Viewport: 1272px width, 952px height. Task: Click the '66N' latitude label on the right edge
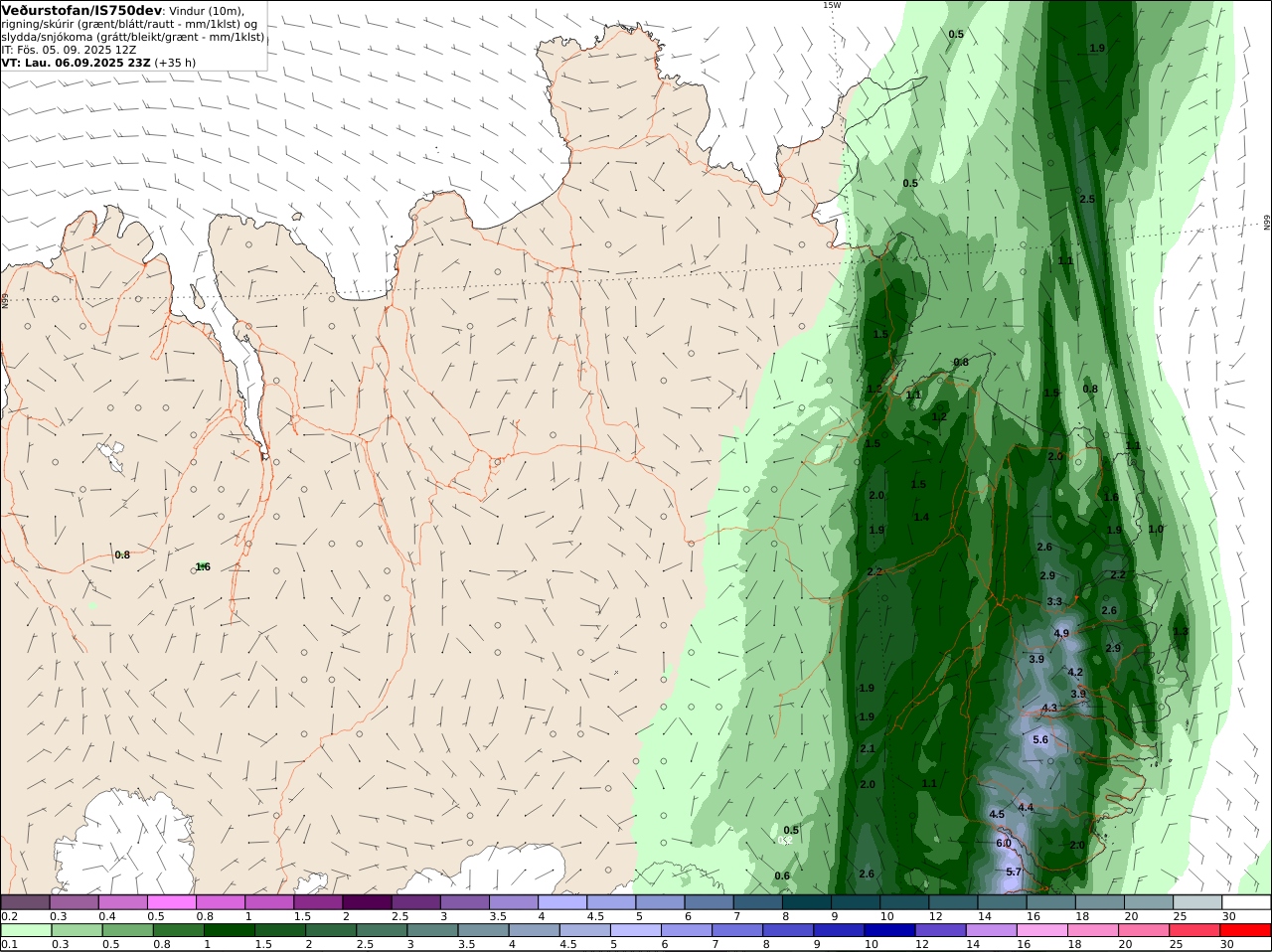coord(1267,223)
